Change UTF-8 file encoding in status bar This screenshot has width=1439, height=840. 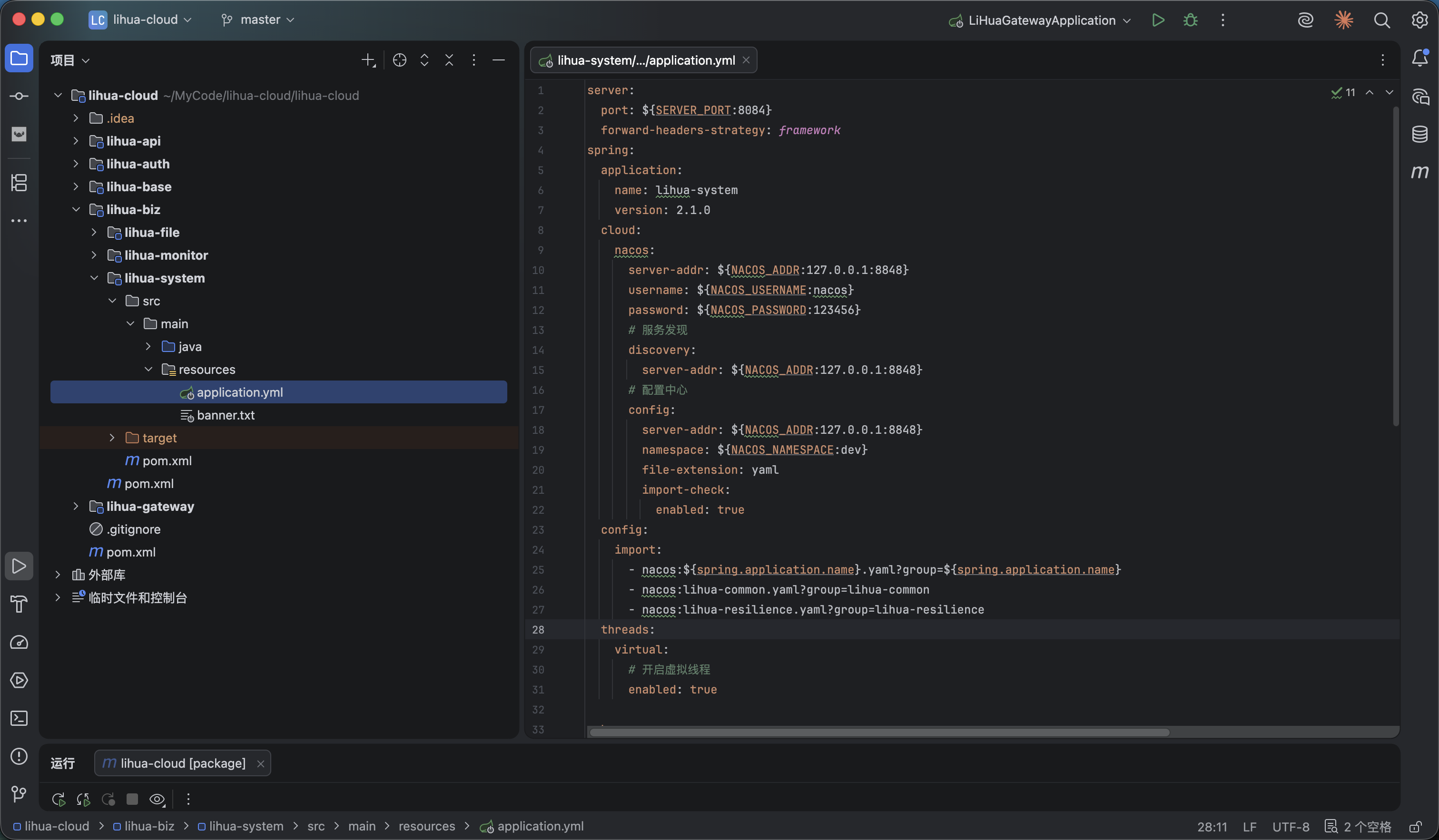click(x=1291, y=826)
